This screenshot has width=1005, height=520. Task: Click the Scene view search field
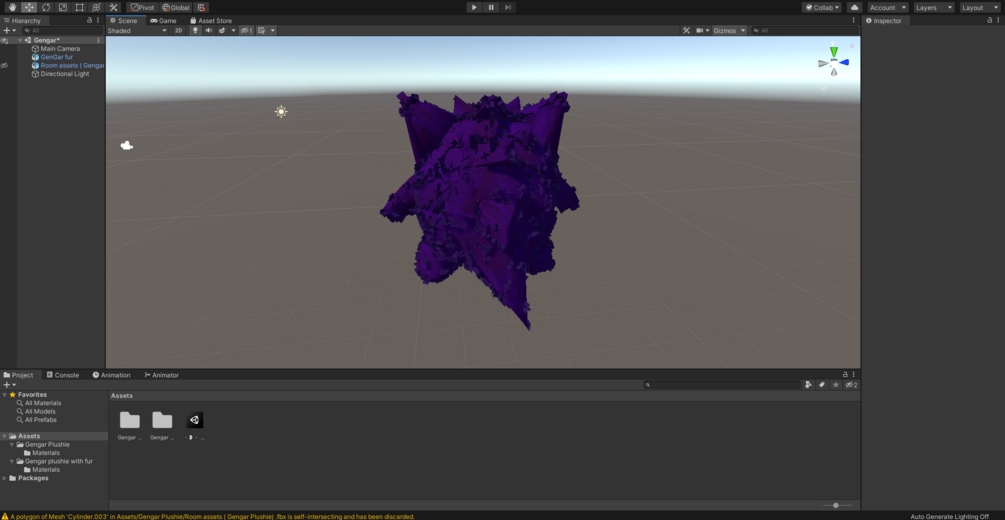click(804, 30)
